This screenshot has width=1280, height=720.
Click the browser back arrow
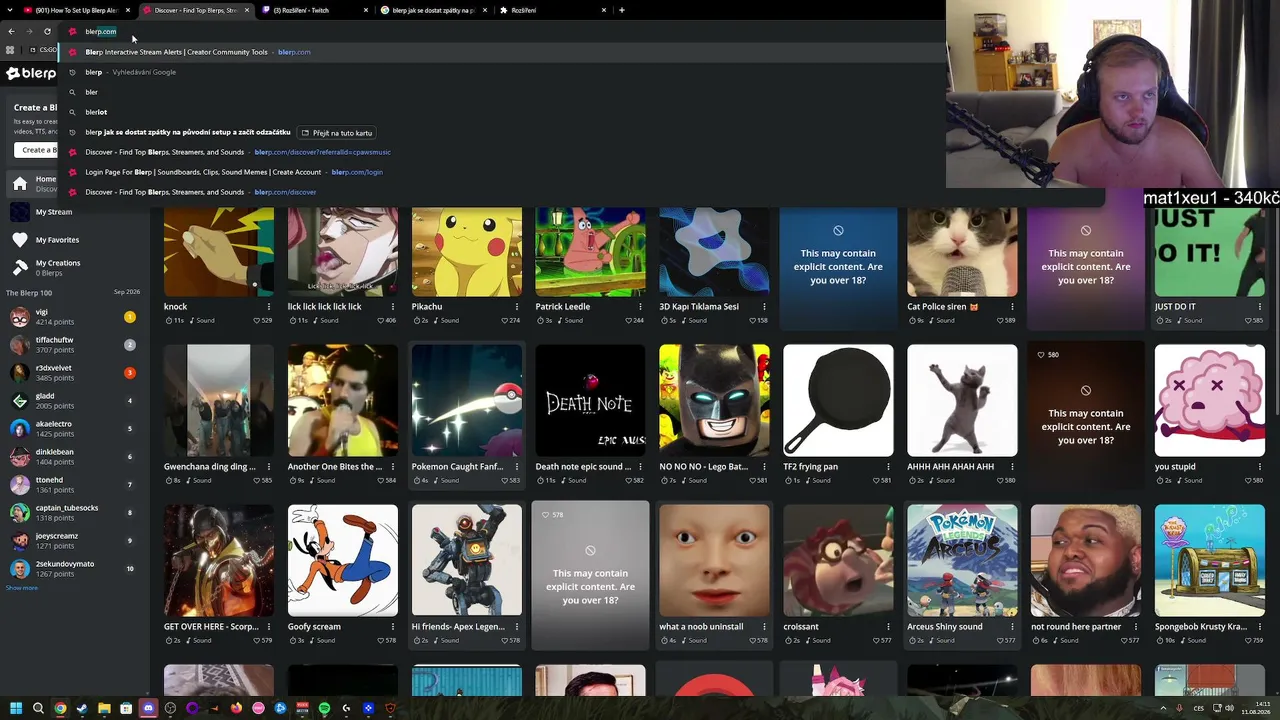11,32
